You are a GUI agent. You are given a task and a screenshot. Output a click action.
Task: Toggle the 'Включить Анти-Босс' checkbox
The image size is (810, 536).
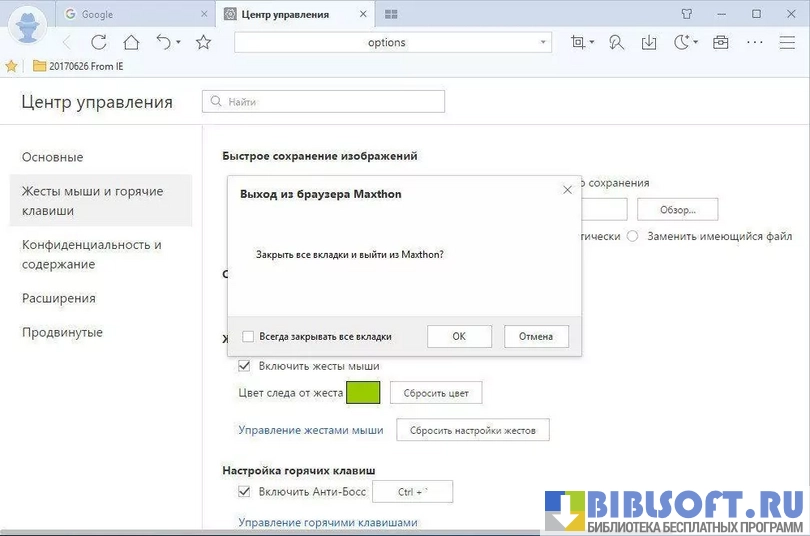(244, 492)
